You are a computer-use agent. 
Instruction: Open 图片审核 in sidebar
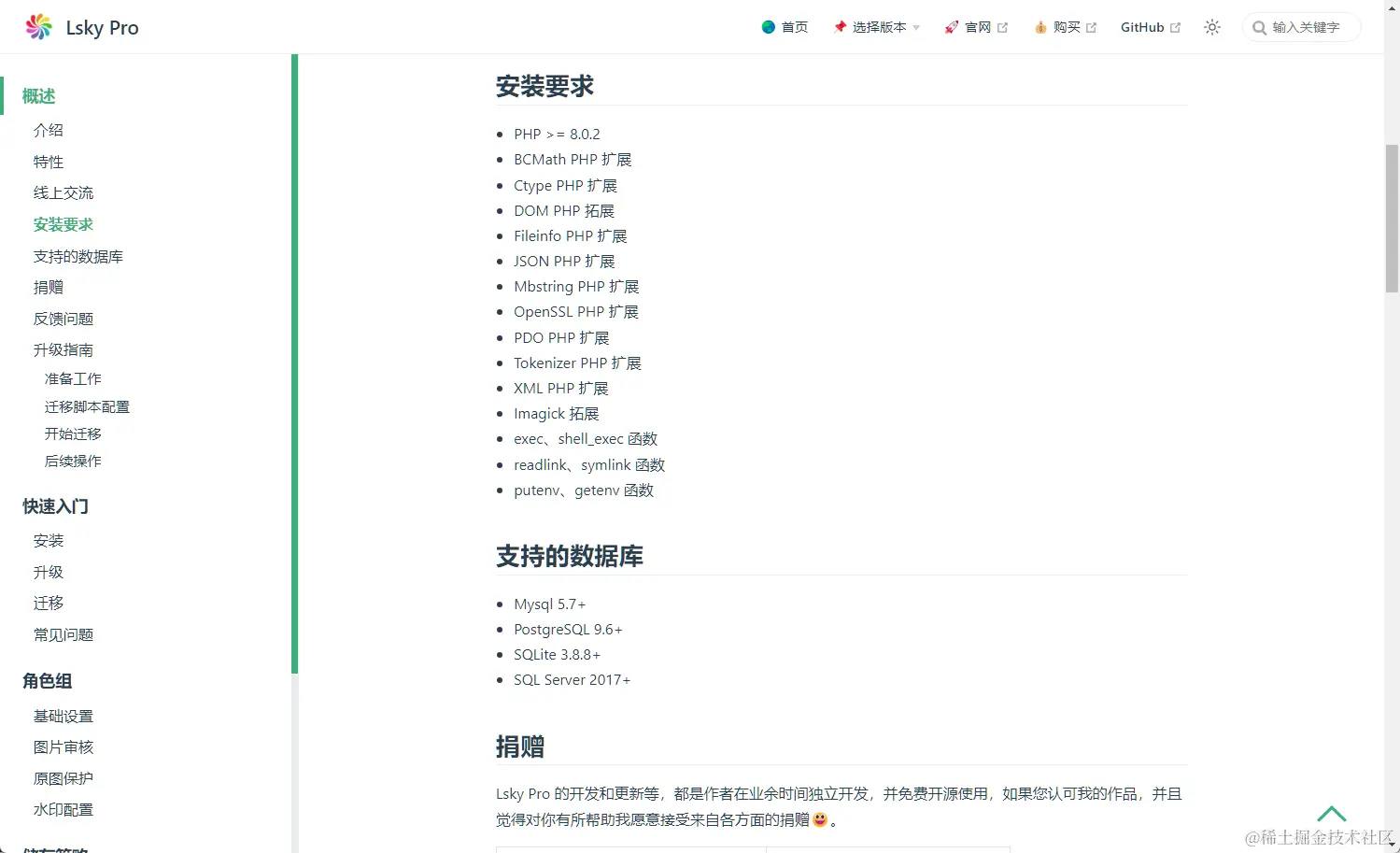[x=64, y=746]
